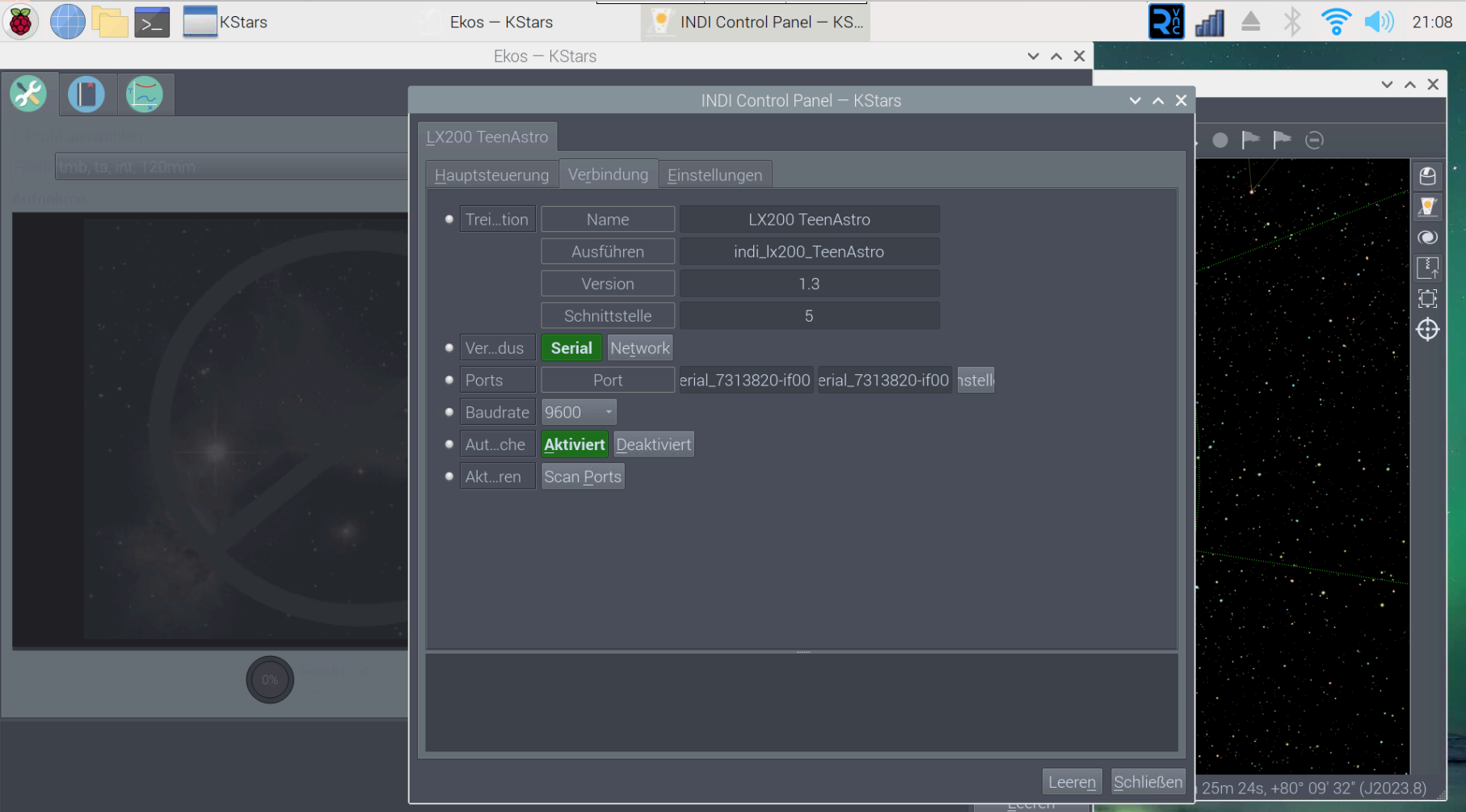The height and width of the screenshot is (812, 1466).
Task: Switch connection mode to Network
Action: coord(640,348)
